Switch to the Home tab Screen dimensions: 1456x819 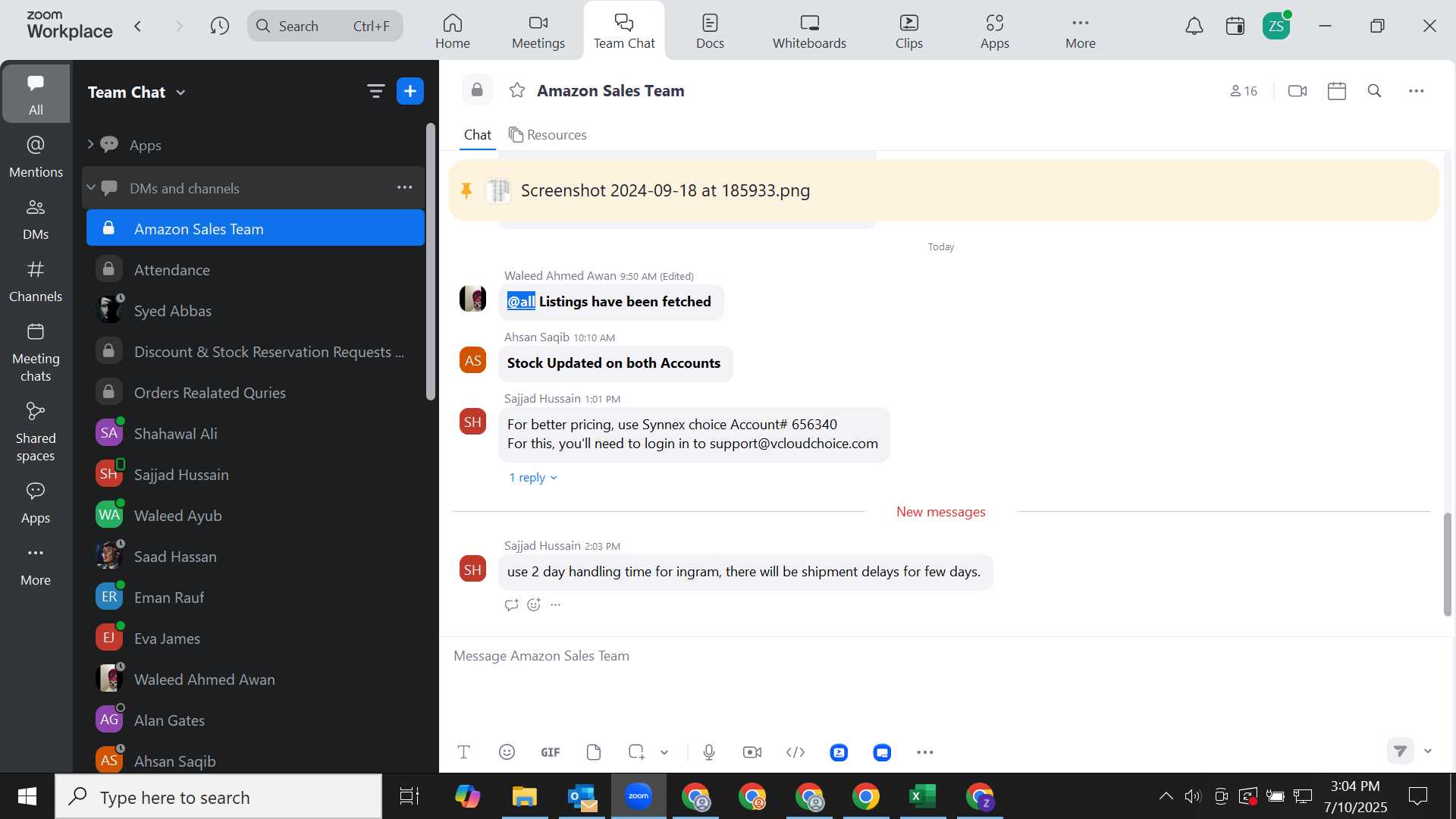pyautogui.click(x=453, y=31)
